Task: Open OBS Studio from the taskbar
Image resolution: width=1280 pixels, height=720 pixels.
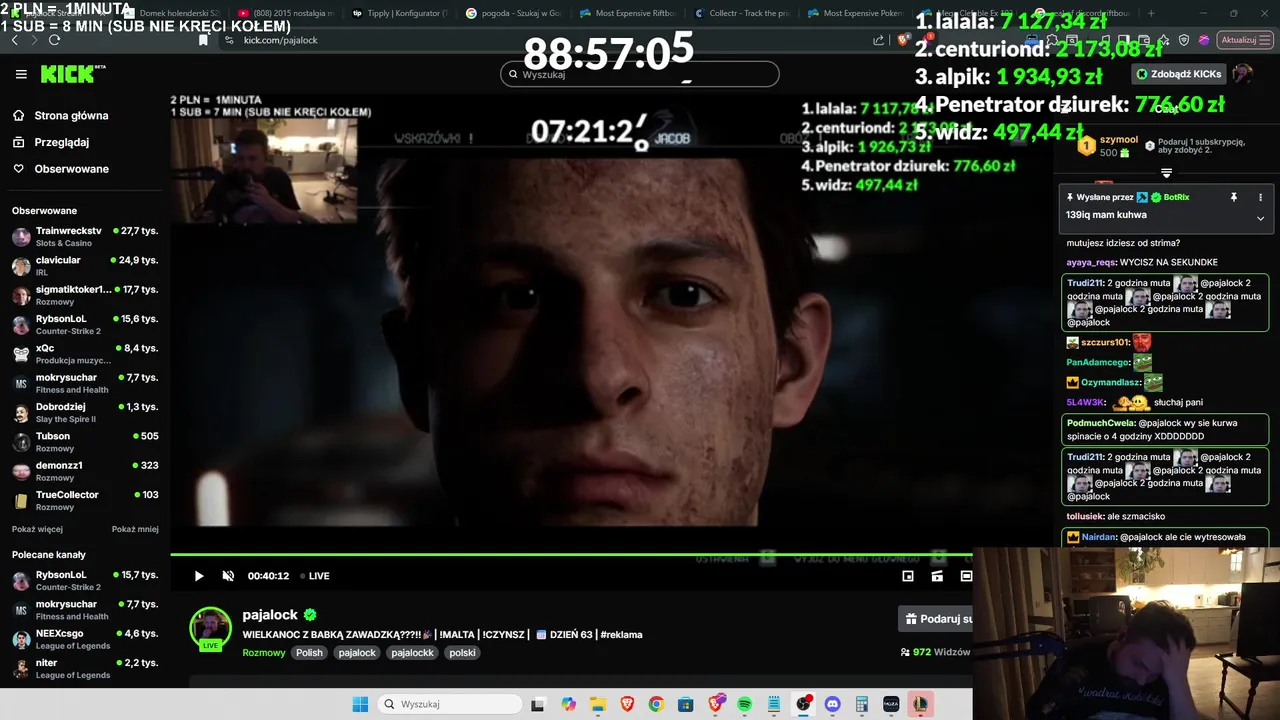Action: tap(803, 704)
